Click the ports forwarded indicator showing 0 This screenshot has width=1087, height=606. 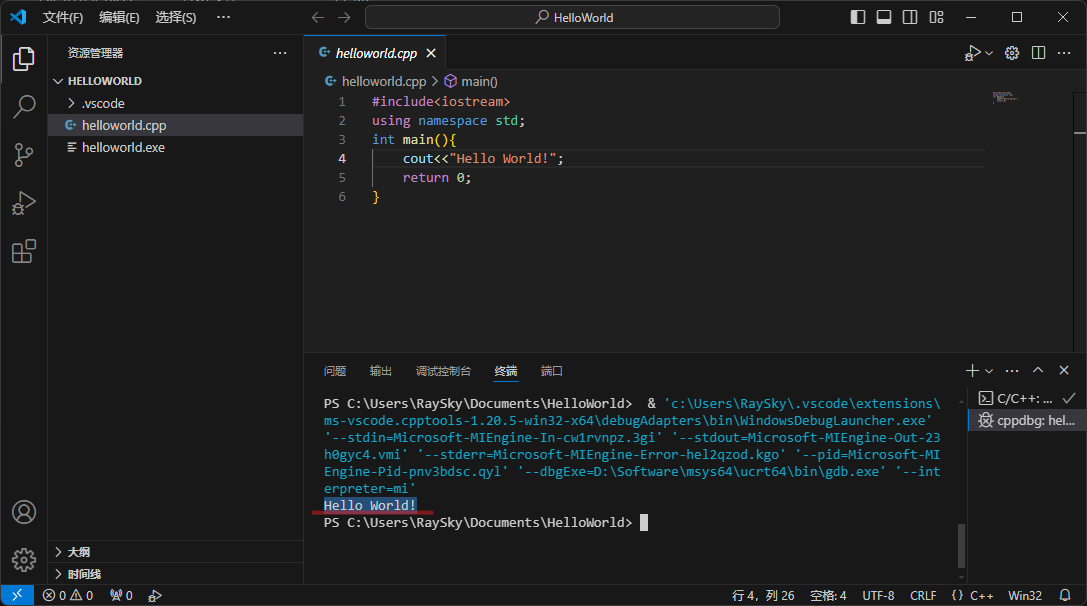pos(121,596)
